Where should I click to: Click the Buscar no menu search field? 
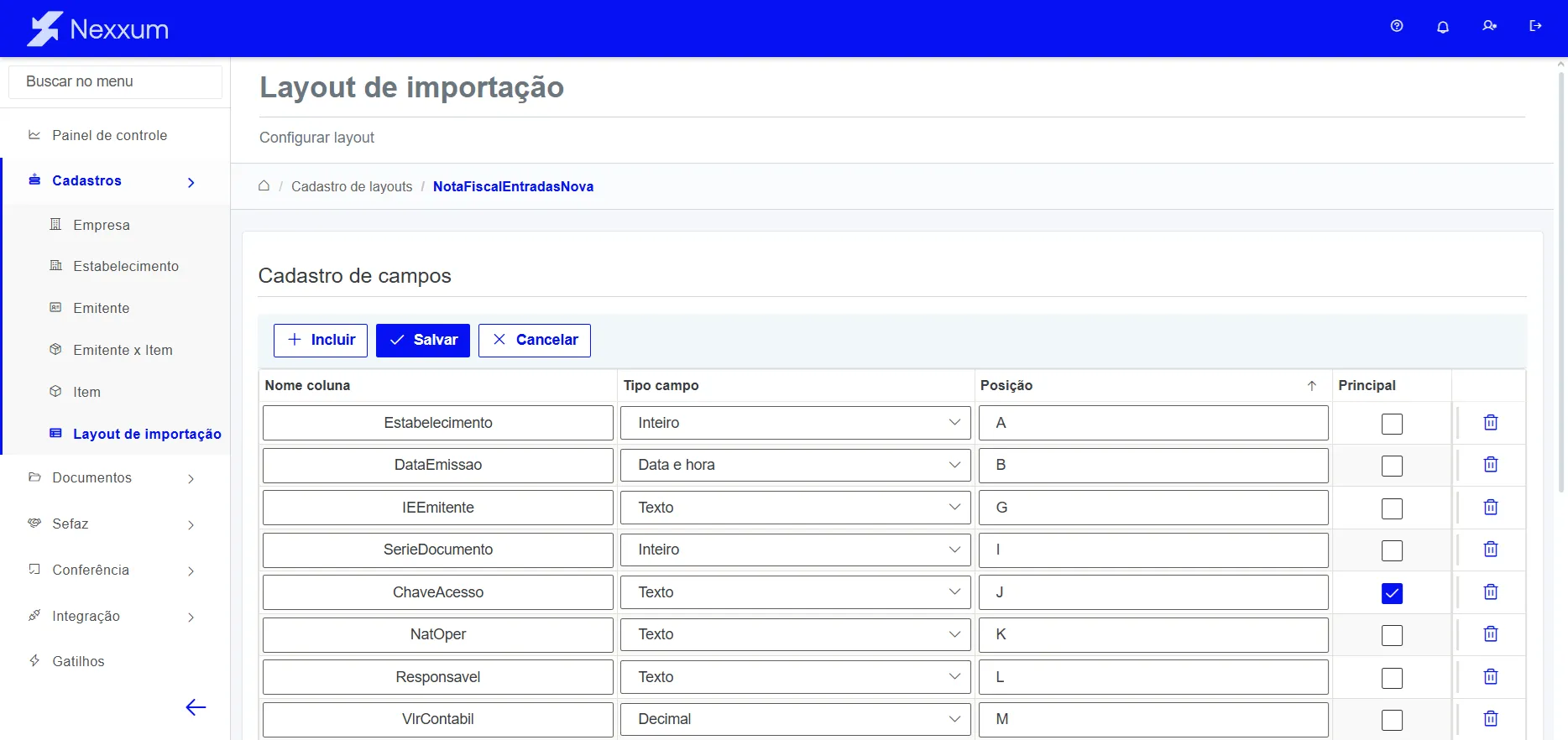click(x=115, y=81)
